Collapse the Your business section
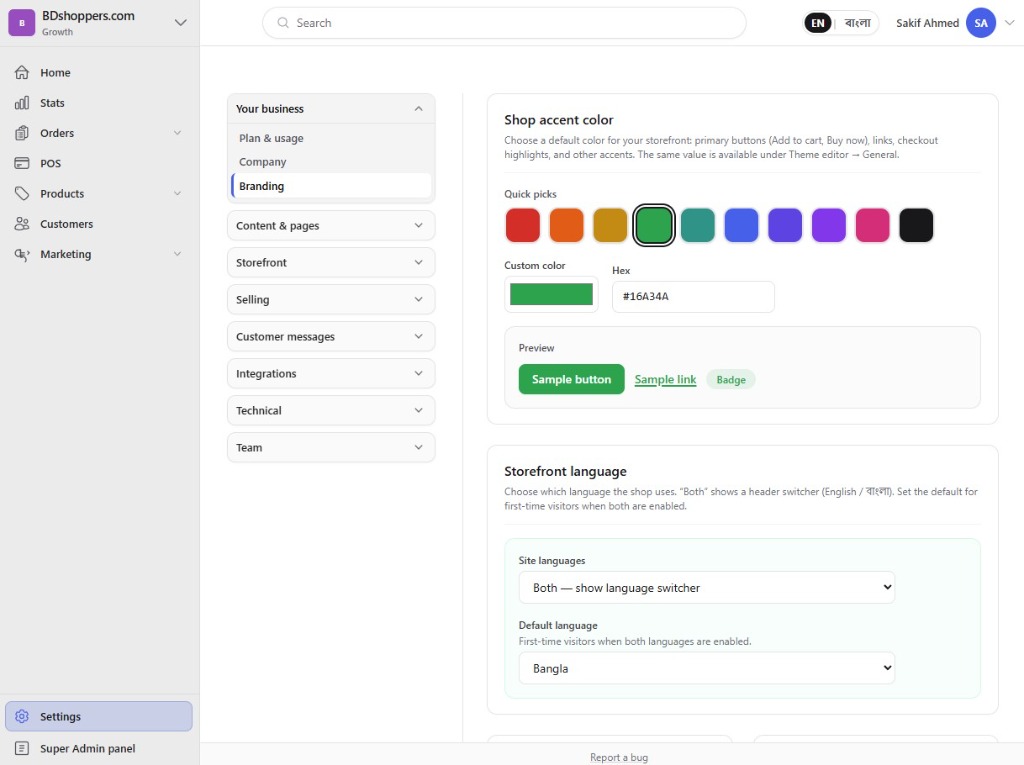The height and width of the screenshot is (765, 1024). pos(331,108)
